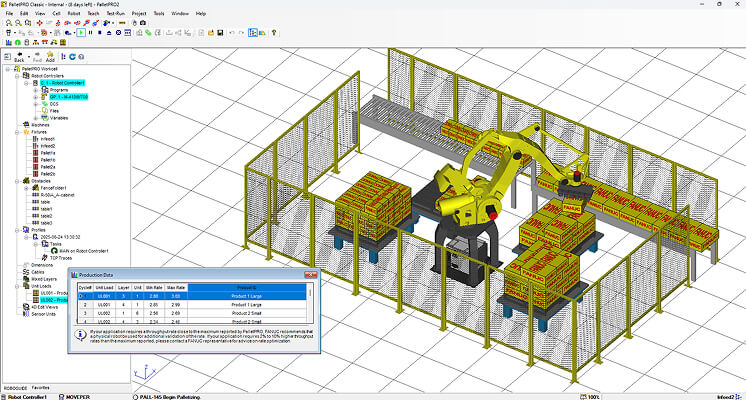This screenshot has width=746, height=400.
Task: Click the redo arrow icon
Action: click(241, 33)
